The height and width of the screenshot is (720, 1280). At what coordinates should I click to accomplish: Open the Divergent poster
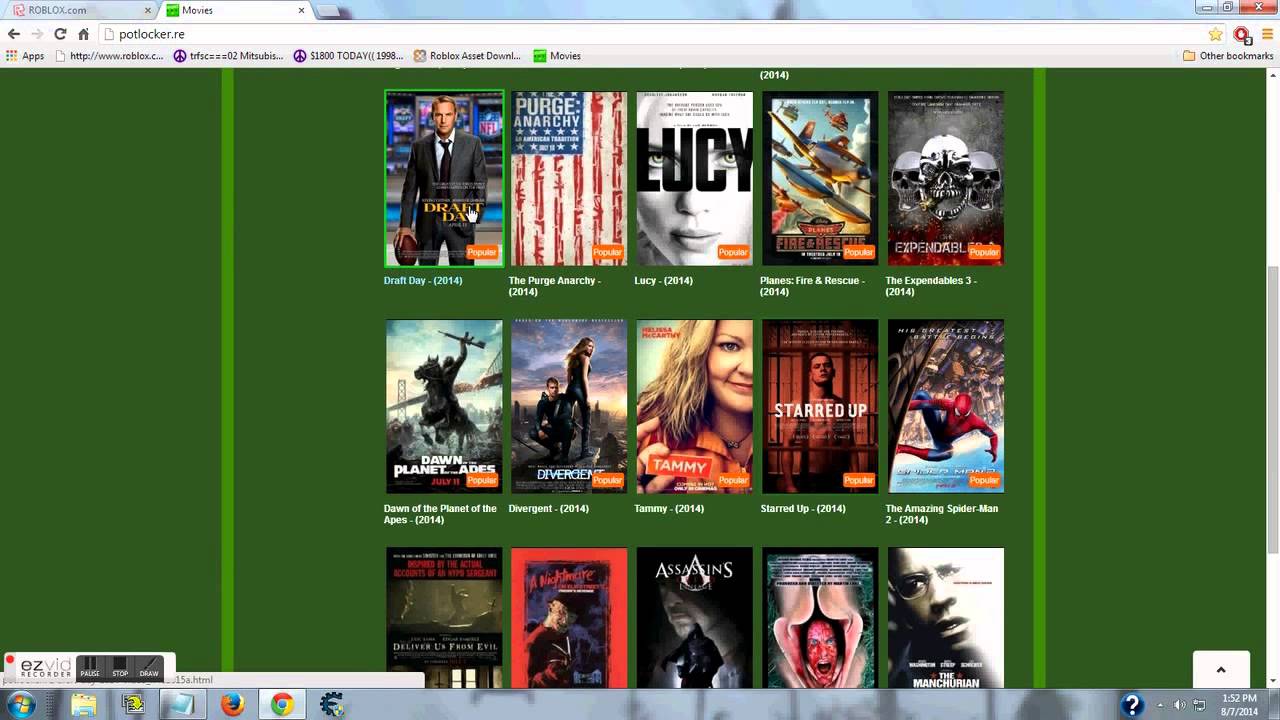pyautogui.click(x=569, y=406)
